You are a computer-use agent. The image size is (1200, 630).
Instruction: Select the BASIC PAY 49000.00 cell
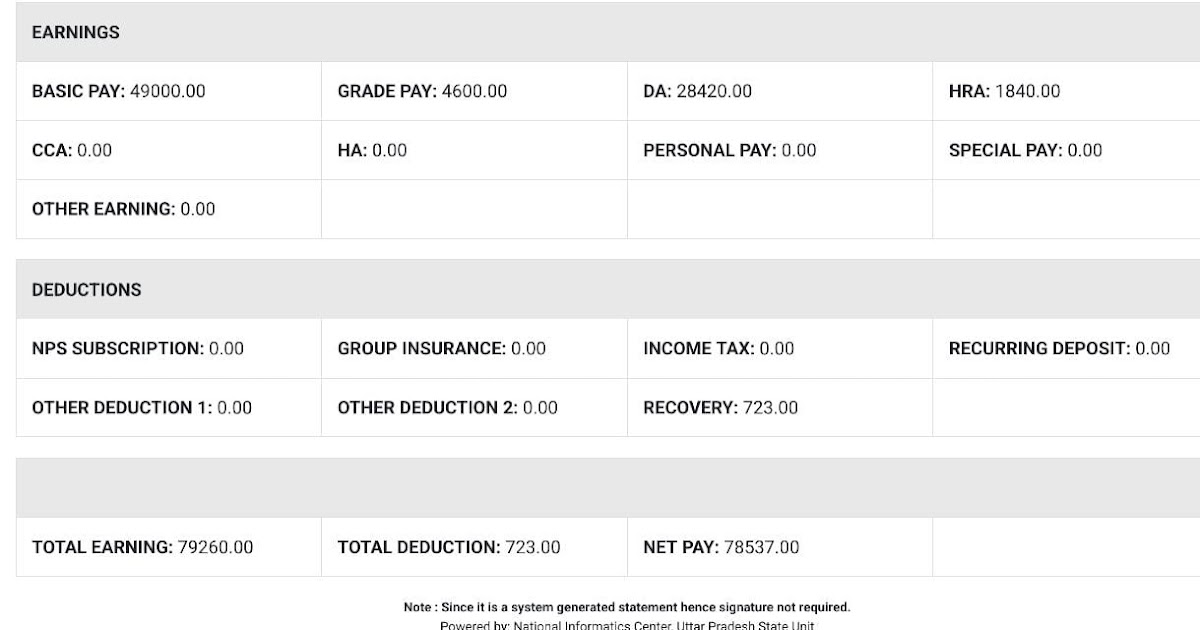click(119, 92)
